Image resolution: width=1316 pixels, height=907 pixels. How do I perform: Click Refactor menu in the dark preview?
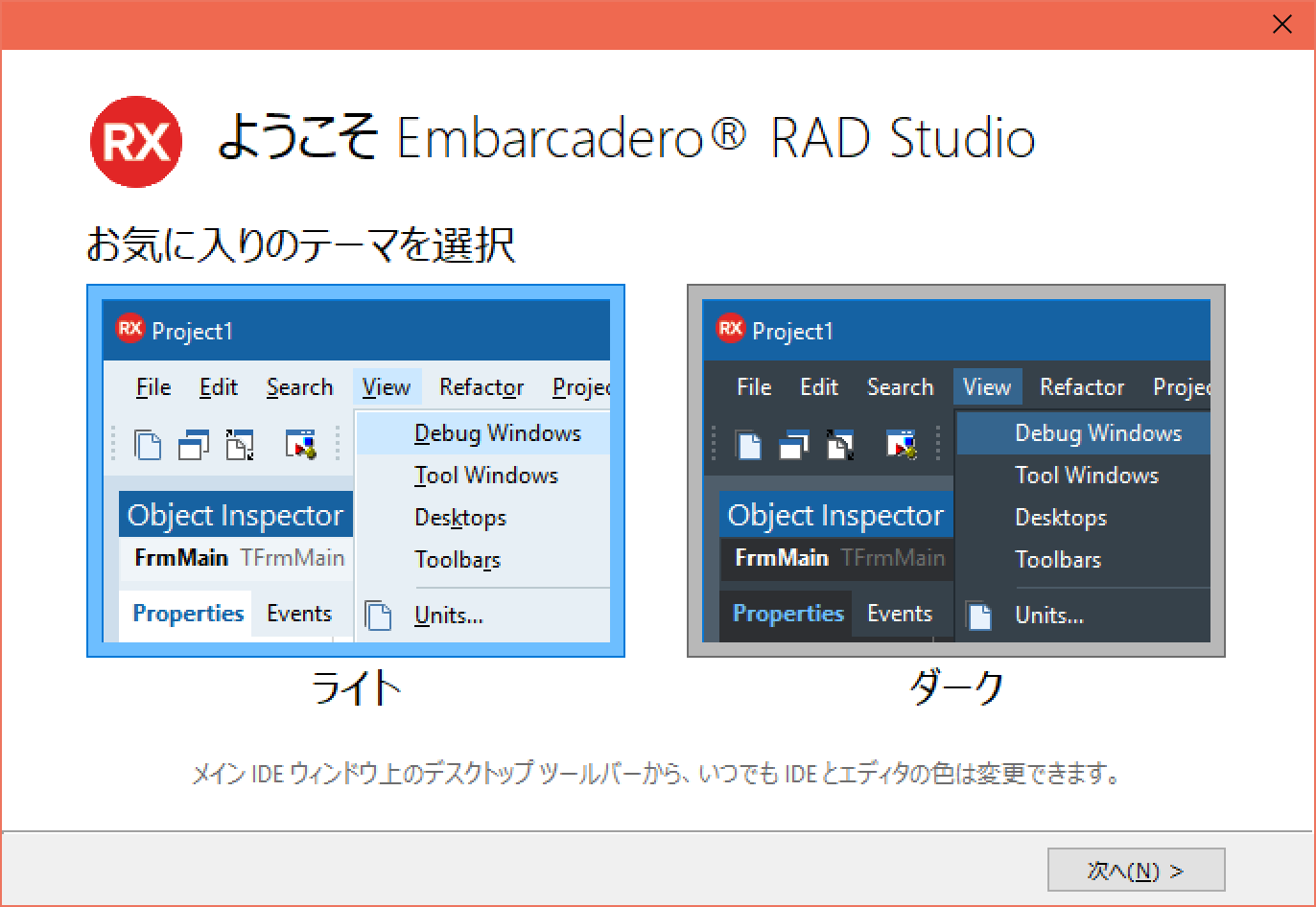point(1082,387)
